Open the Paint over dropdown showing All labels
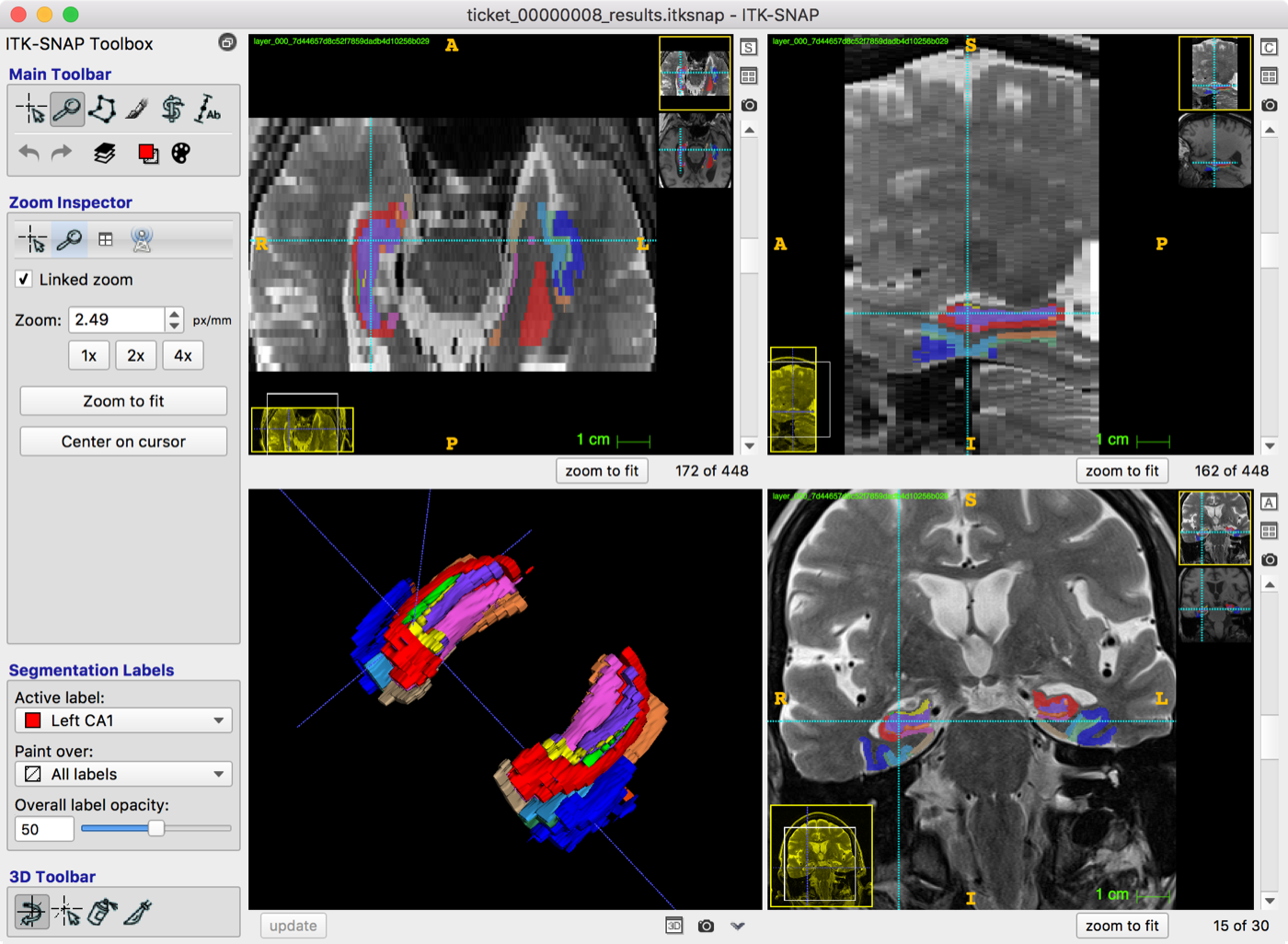This screenshot has width=1288, height=944. pos(123,774)
